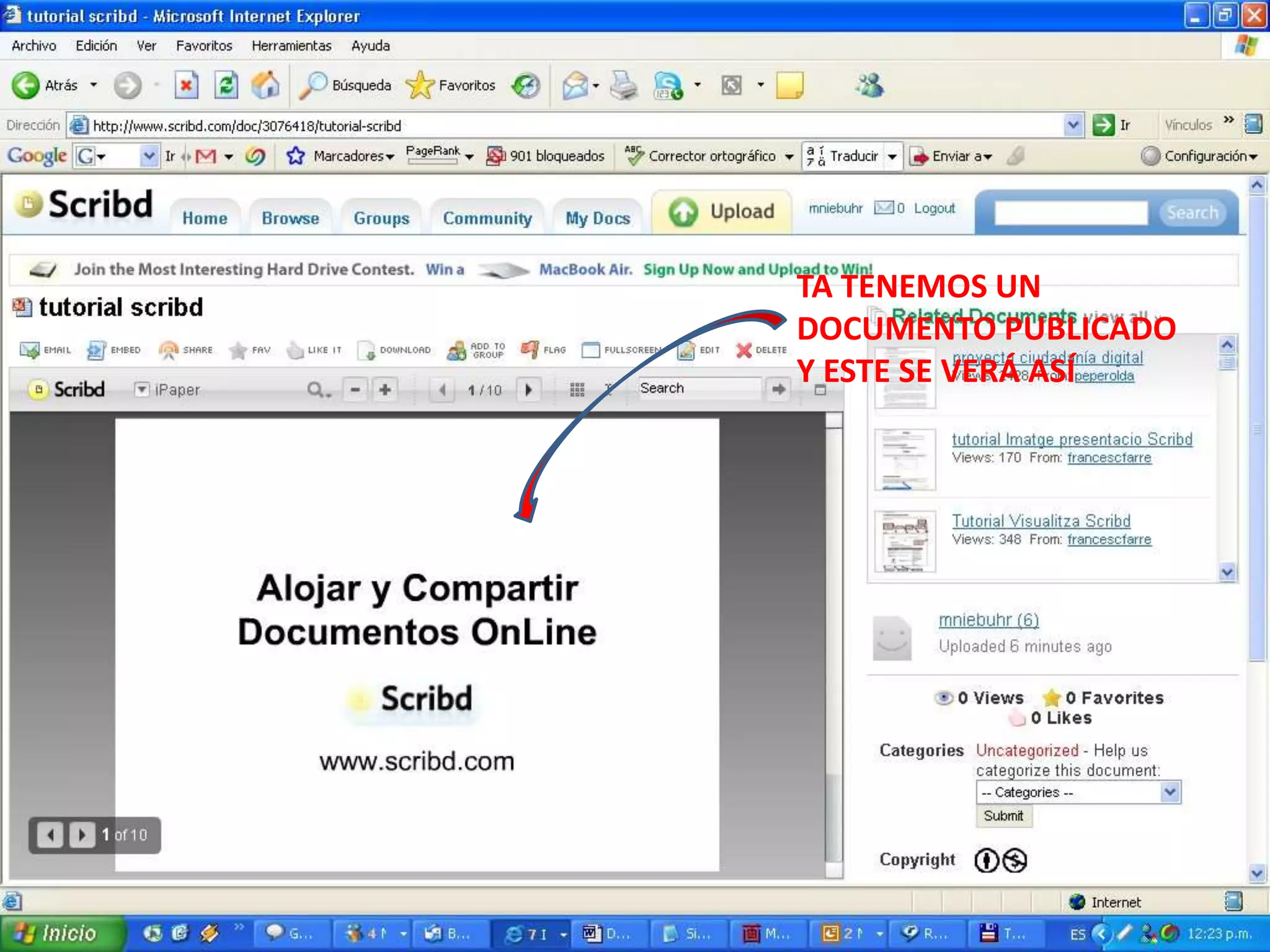Click the refresh page icon
The width and height of the screenshot is (1270, 952).
[x=226, y=86]
